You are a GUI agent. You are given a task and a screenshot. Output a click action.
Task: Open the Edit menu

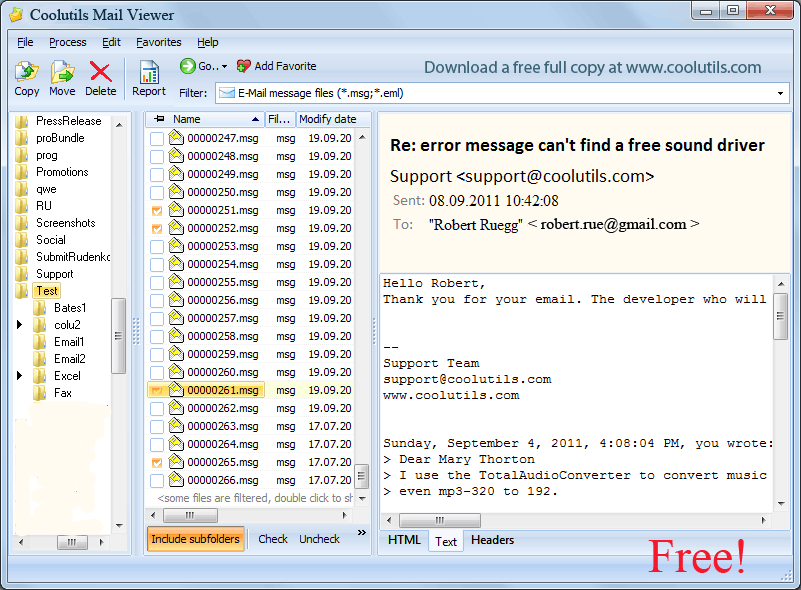111,42
